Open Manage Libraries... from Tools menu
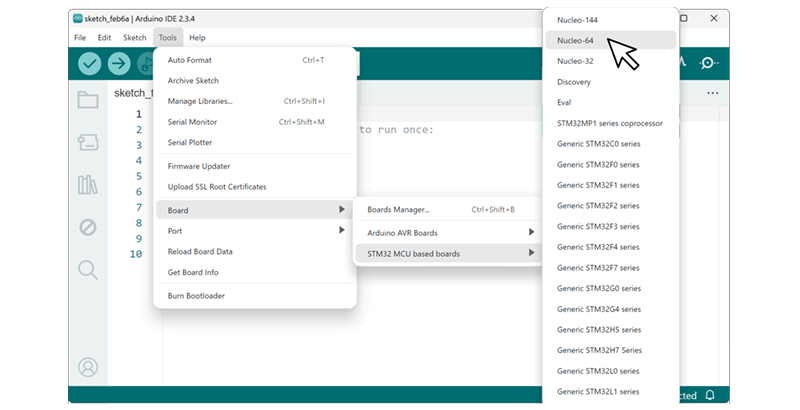 255,101
